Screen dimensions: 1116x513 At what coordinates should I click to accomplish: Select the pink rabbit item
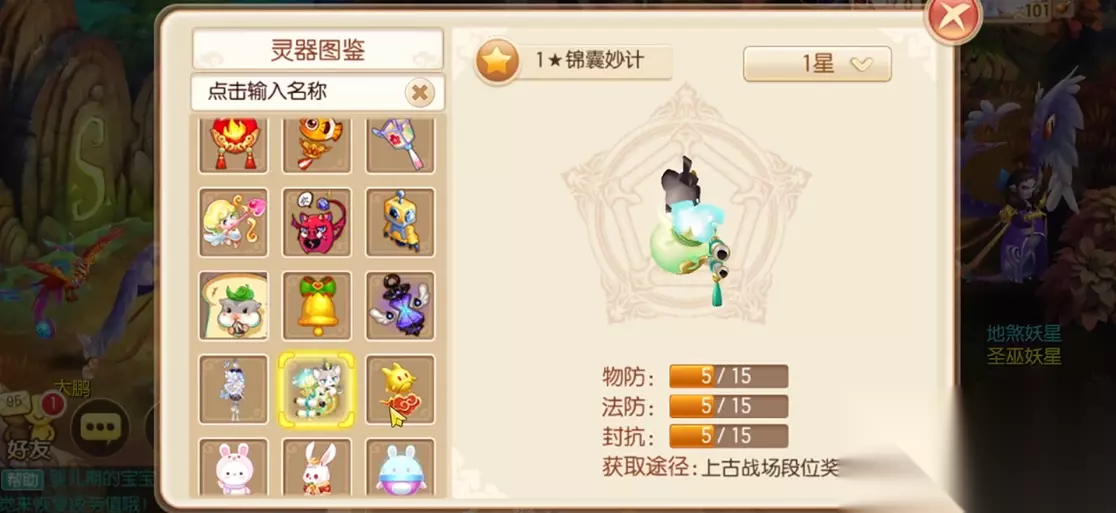click(x=233, y=467)
